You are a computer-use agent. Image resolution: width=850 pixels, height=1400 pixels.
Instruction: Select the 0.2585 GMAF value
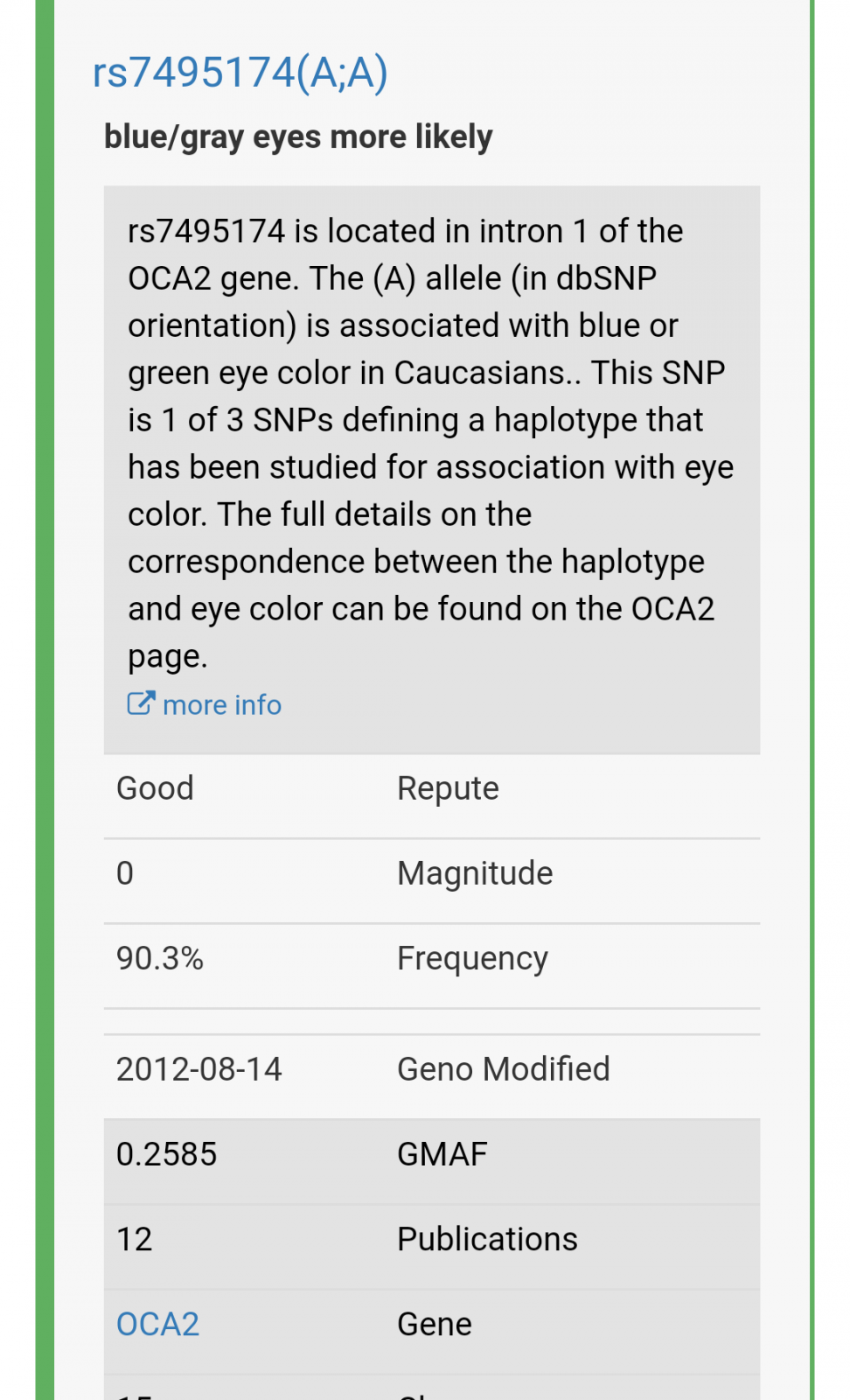166,1153
